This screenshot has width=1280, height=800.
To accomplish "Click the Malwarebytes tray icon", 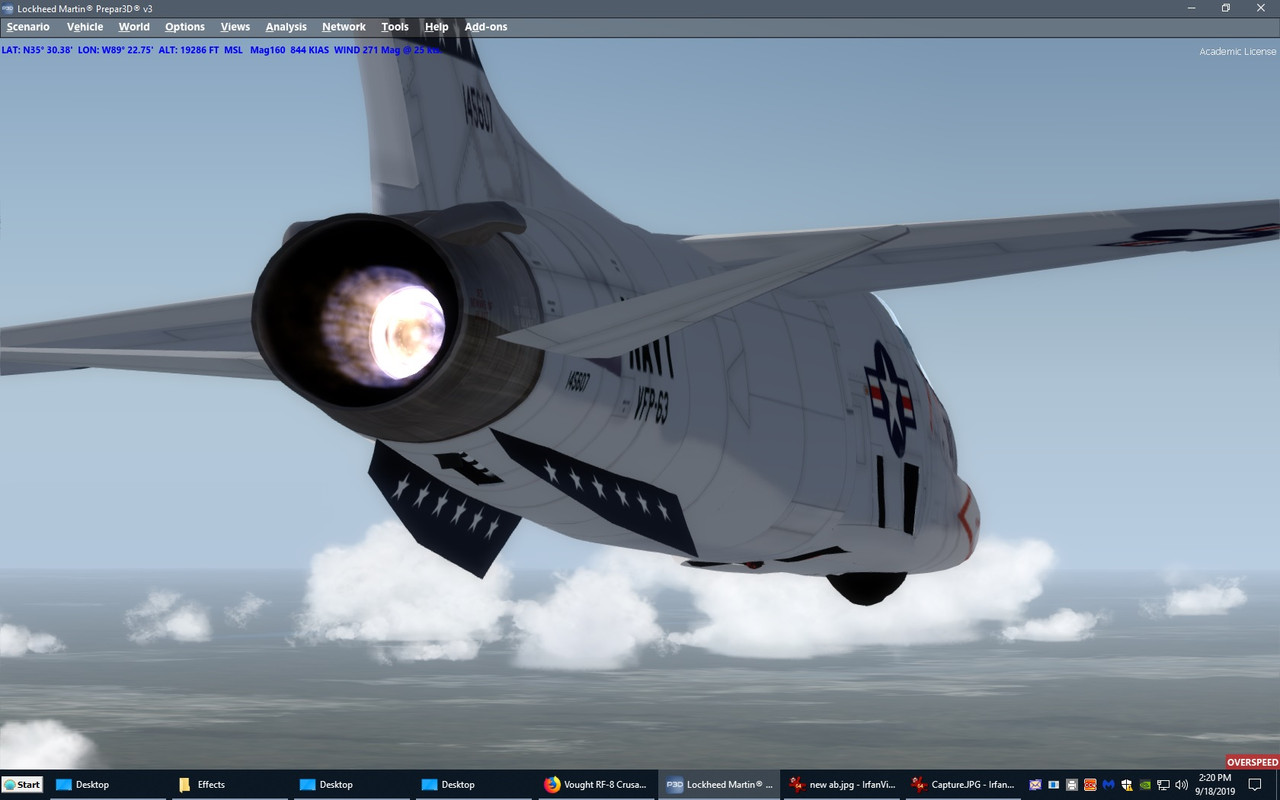I will coord(1108,785).
